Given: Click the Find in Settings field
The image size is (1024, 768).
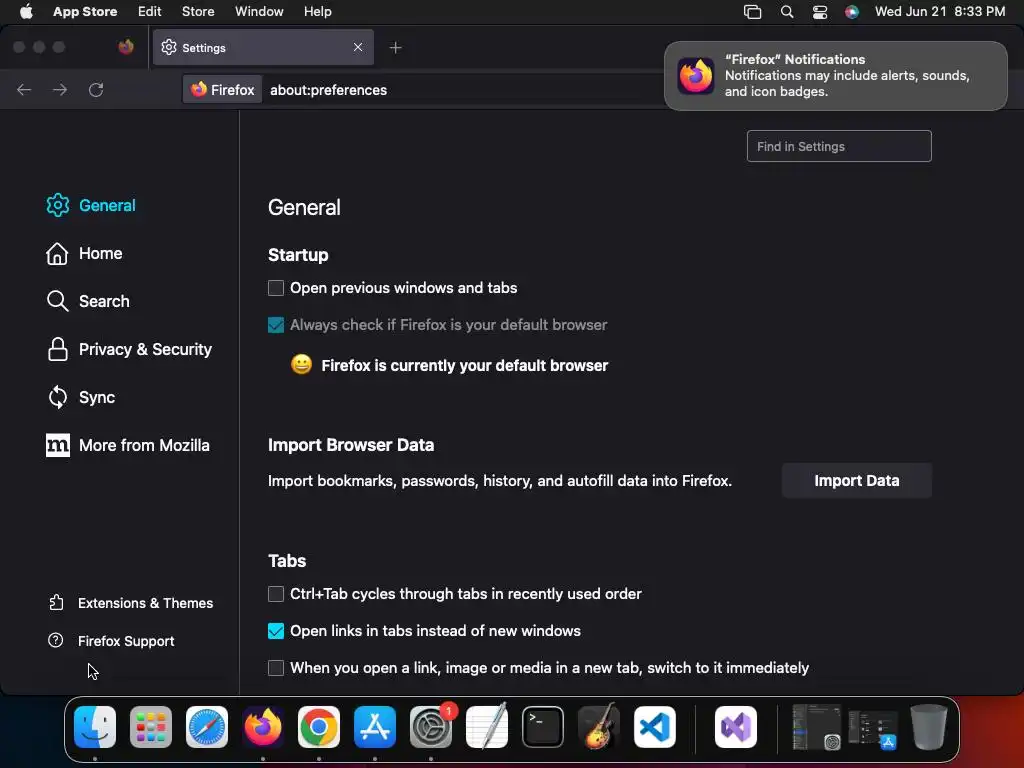Looking at the screenshot, I should (839, 146).
